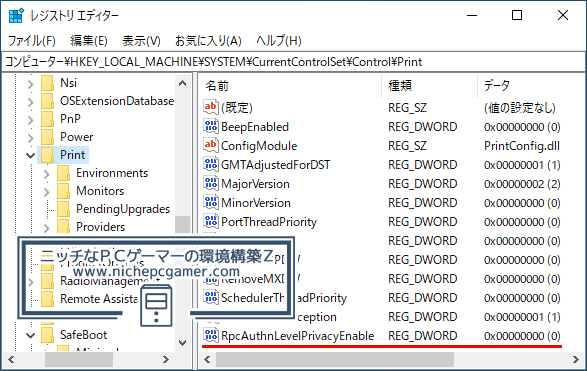Open the 編集(E) menu
This screenshot has width=587, height=371.
(89, 40)
